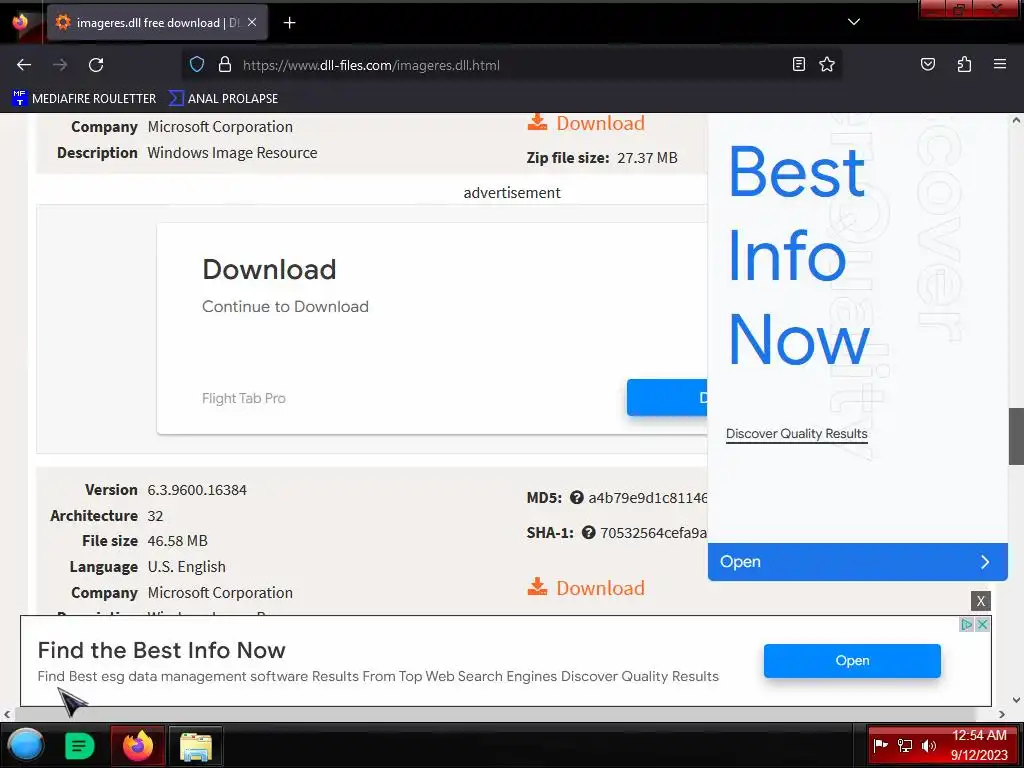This screenshot has height=768, width=1024.
Task: Click the version number 6.3.9600.16384
Action: [197, 490]
